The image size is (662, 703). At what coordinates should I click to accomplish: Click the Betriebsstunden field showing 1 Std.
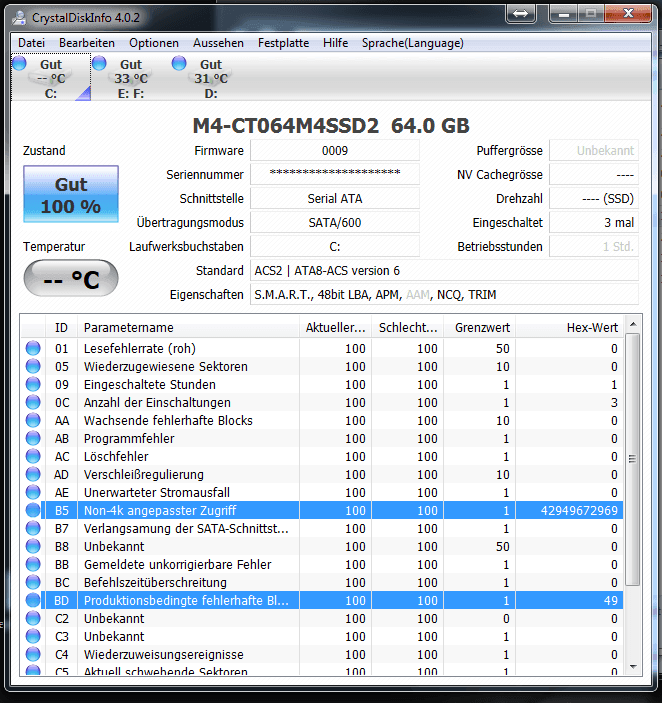pos(594,247)
